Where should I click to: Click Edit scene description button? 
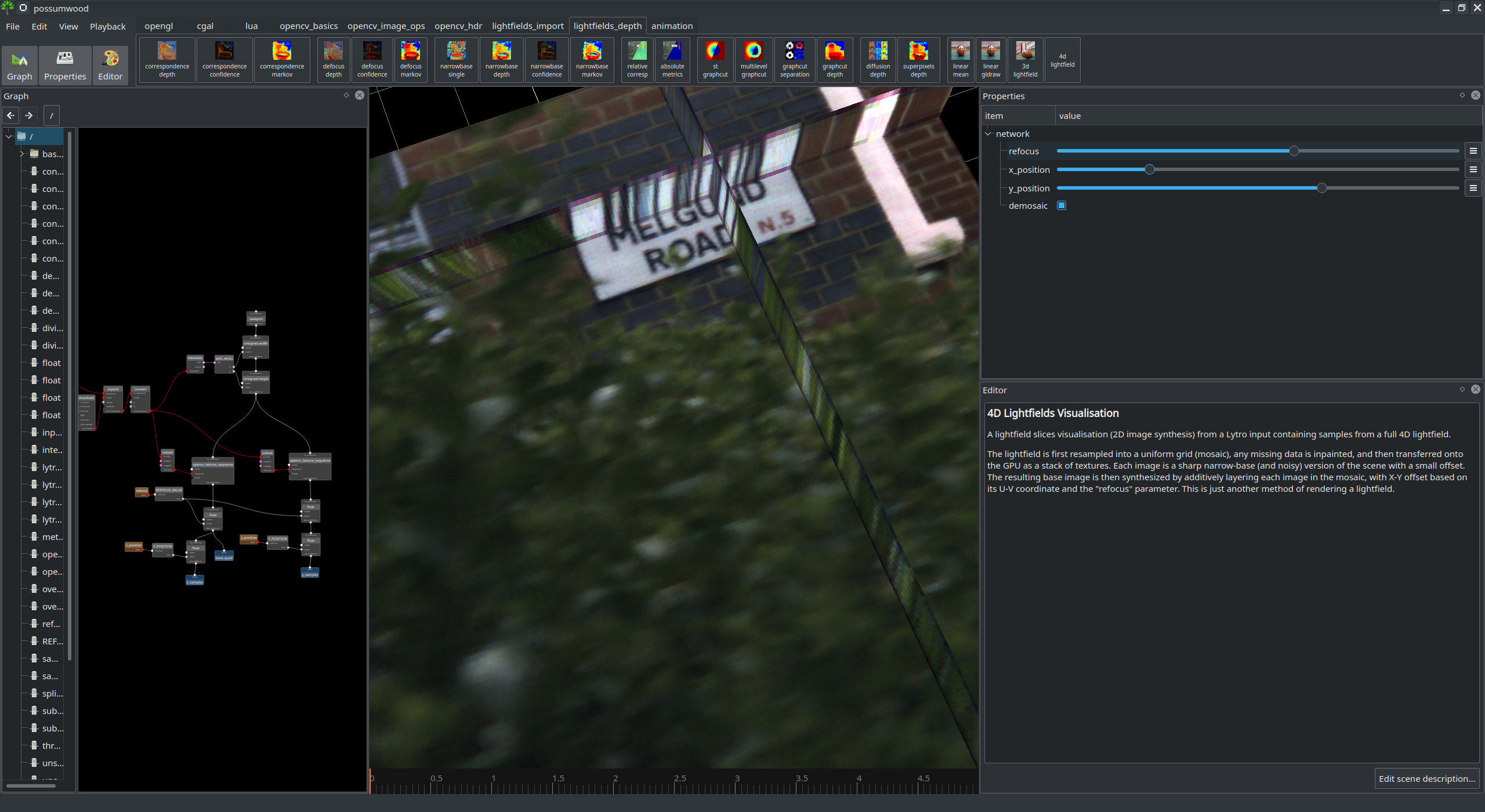tap(1426, 778)
